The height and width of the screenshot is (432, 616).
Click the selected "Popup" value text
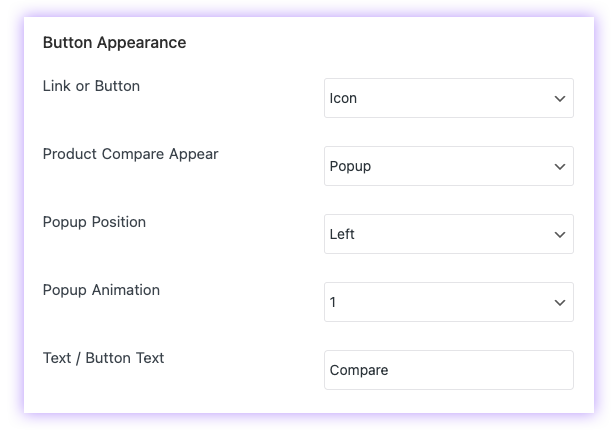click(x=350, y=167)
